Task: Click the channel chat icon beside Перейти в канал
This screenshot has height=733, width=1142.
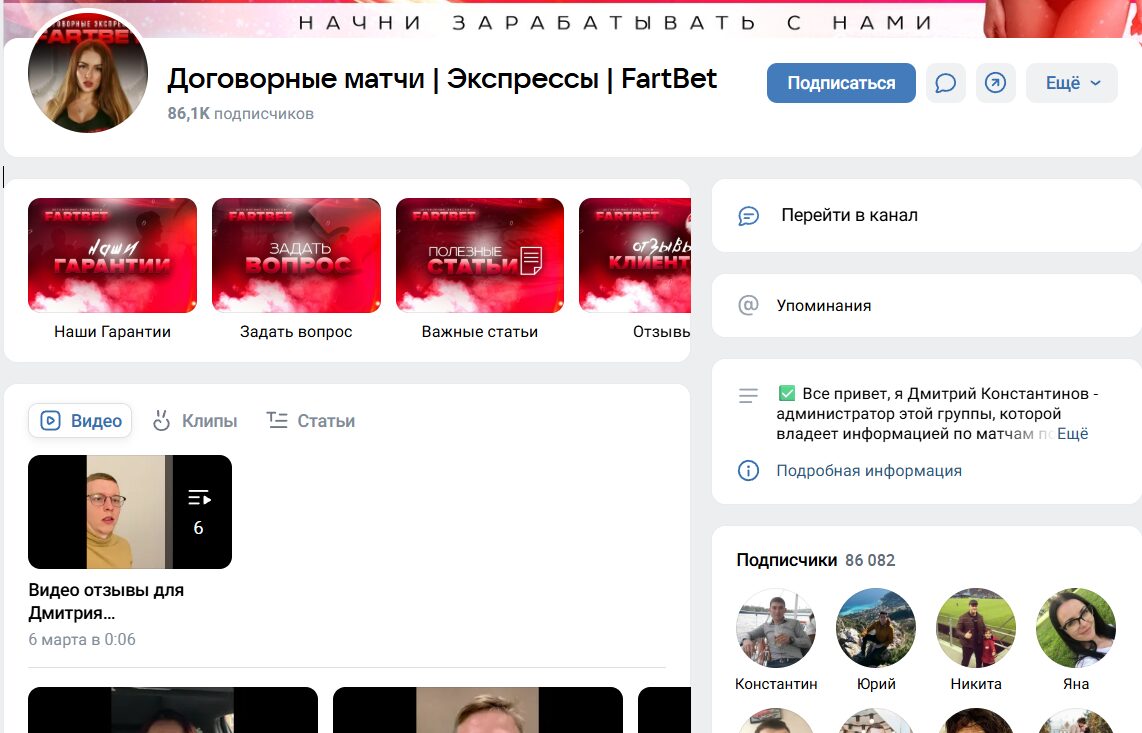Action: tap(749, 216)
